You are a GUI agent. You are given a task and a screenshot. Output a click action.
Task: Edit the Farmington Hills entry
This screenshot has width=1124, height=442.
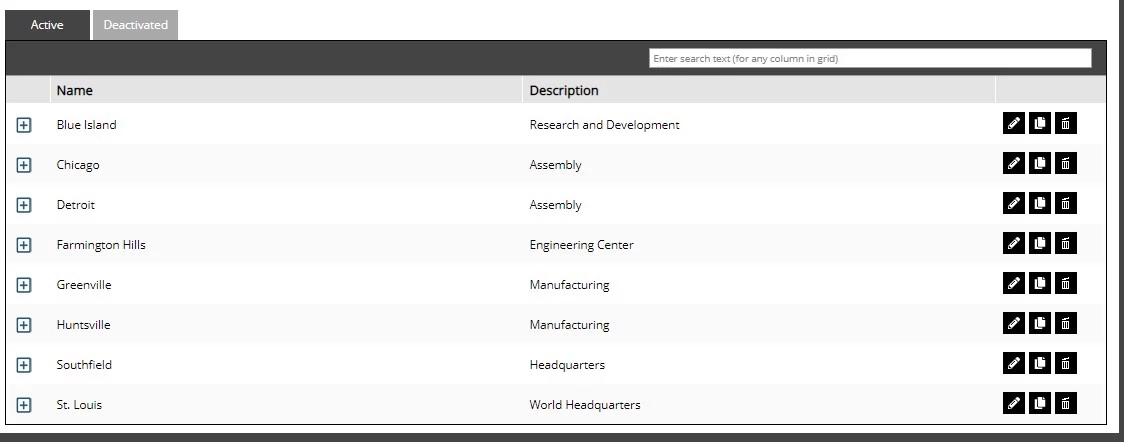point(1014,243)
